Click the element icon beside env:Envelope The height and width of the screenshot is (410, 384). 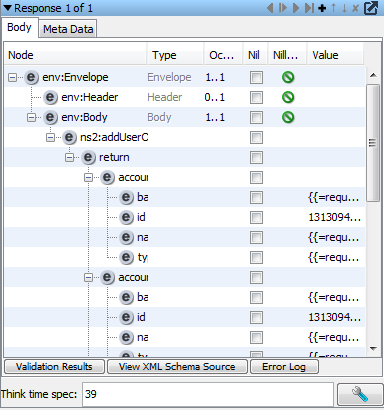point(31,77)
